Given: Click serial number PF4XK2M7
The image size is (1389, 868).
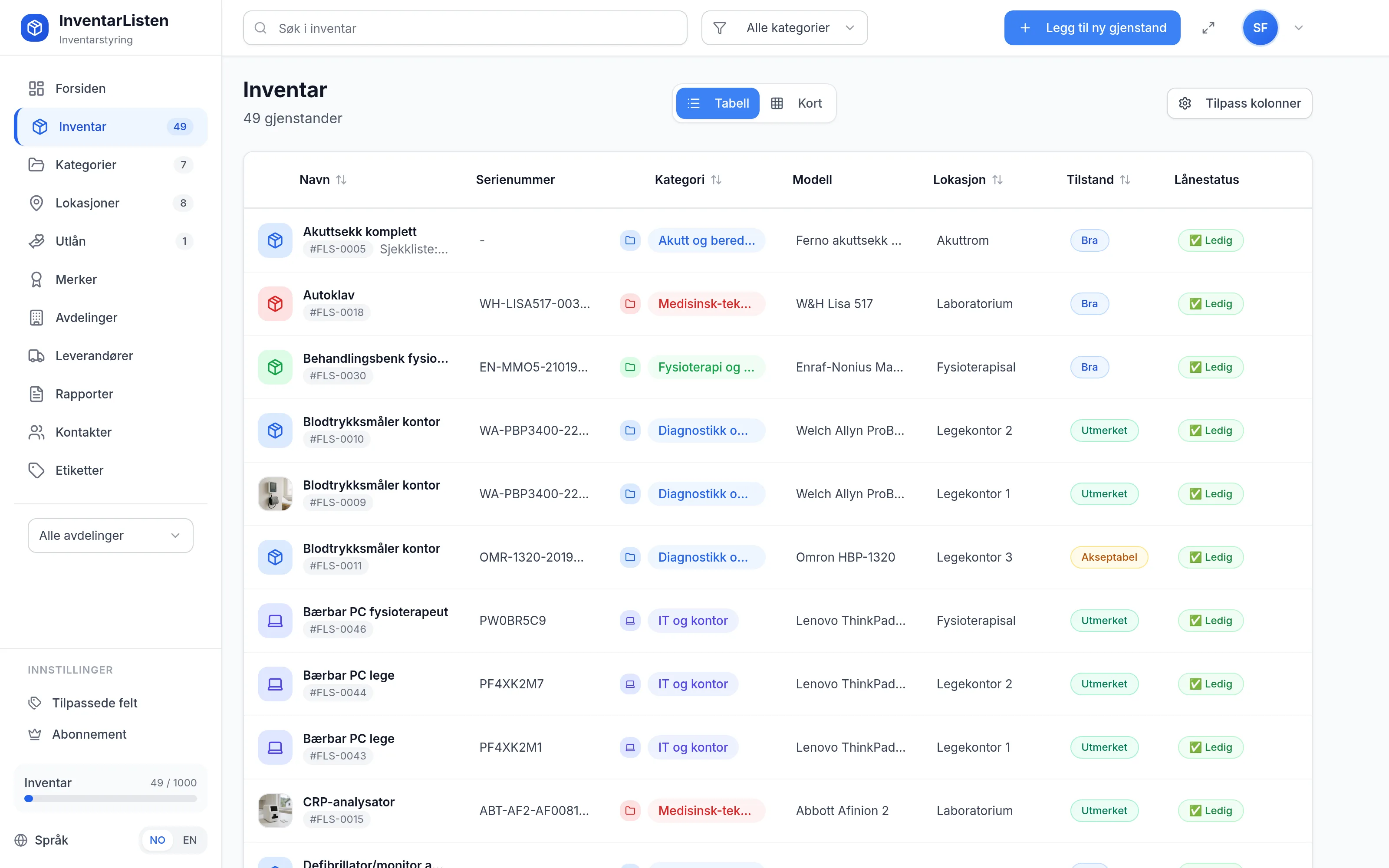Looking at the screenshot, I should tap(511, 684).
